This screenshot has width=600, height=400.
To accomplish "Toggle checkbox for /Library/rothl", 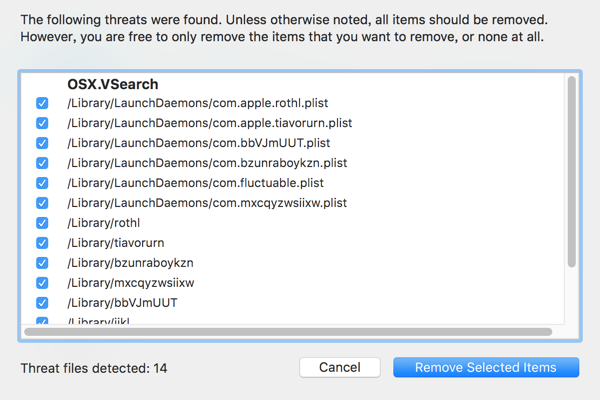I will click(42, 223).
